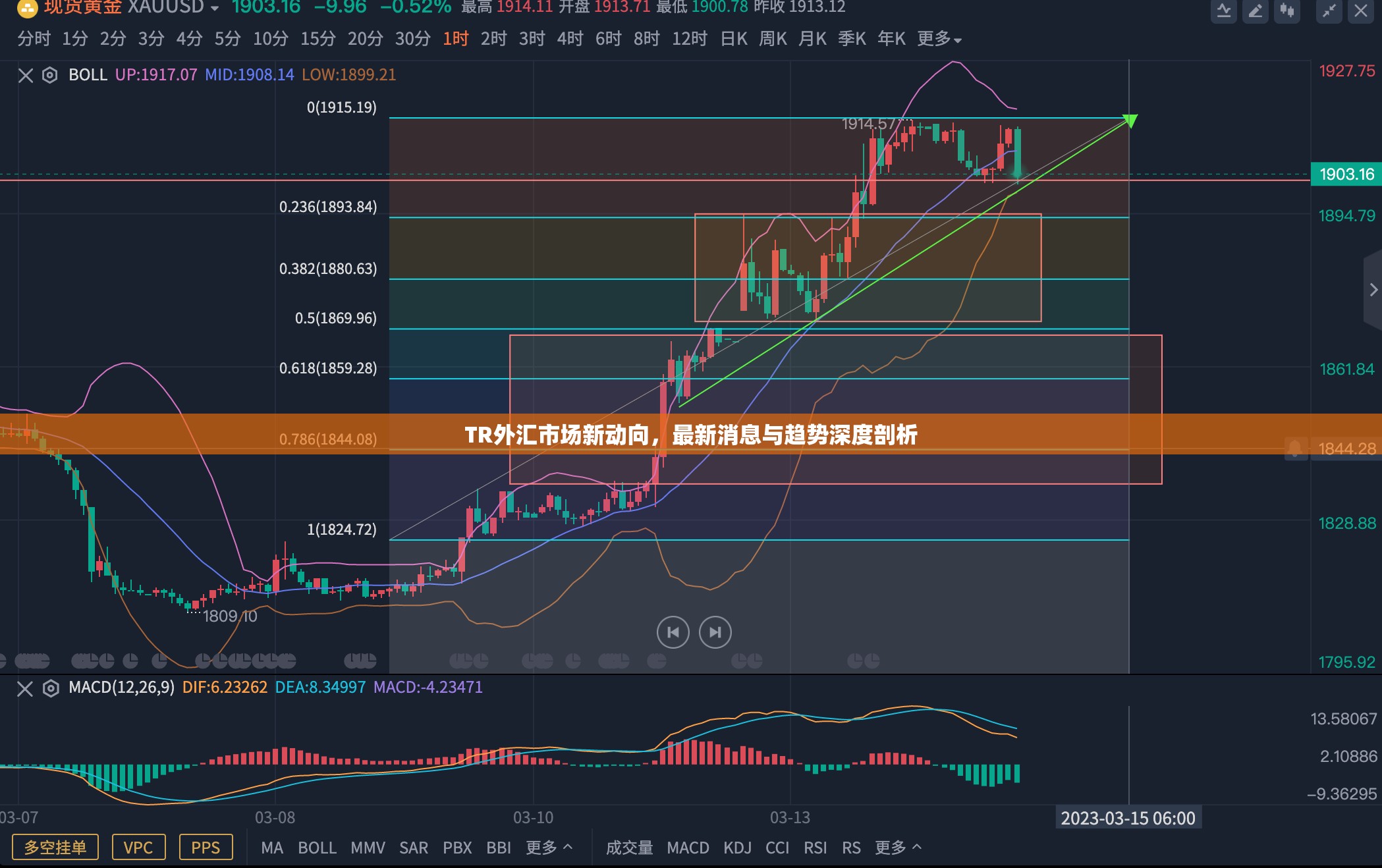Select the pencil drawing tool
The image size is (1382, 868).
coord(1256,11)
